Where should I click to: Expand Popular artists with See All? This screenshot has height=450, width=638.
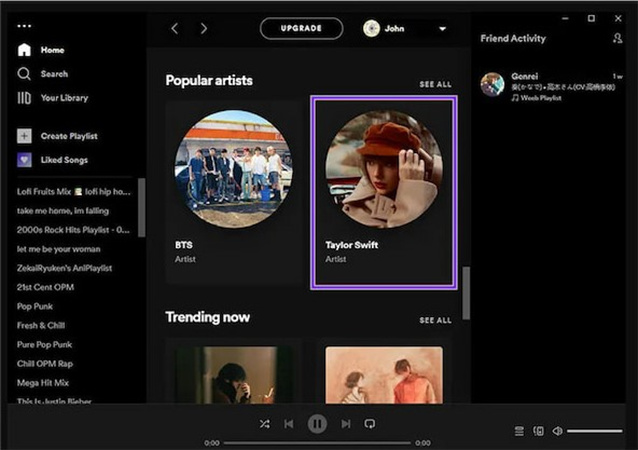pyautogui.click(x=435, y=84)
